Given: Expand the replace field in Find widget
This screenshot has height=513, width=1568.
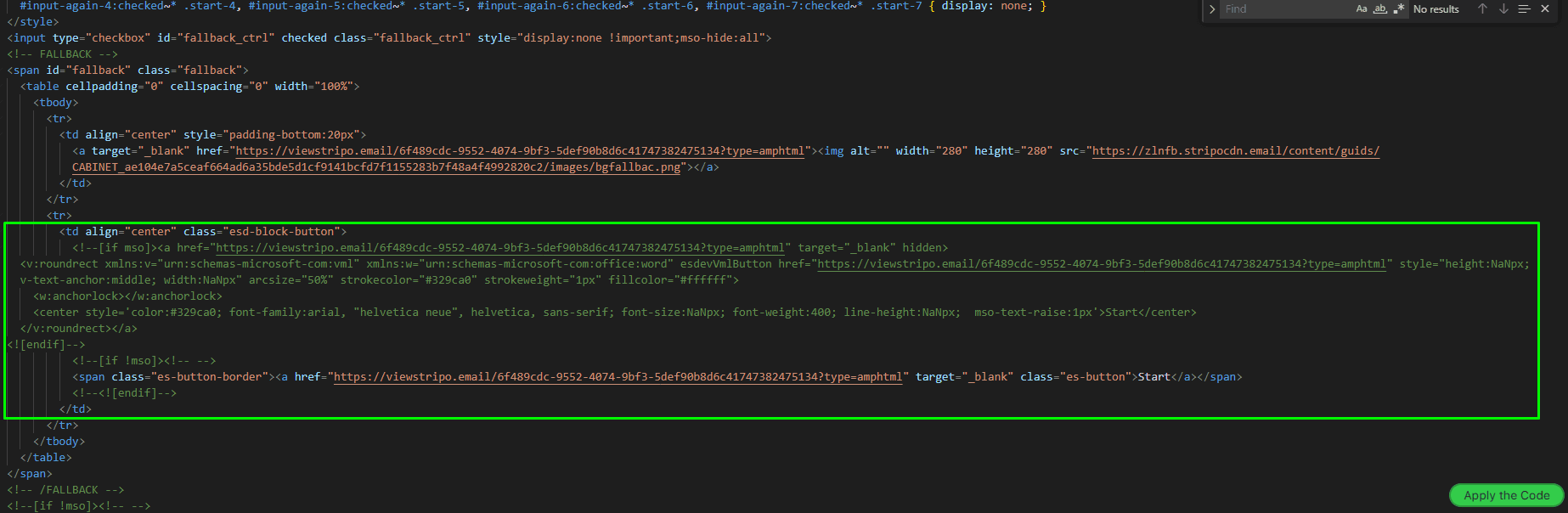Looking at the screenshot, I should (1212, 9).
